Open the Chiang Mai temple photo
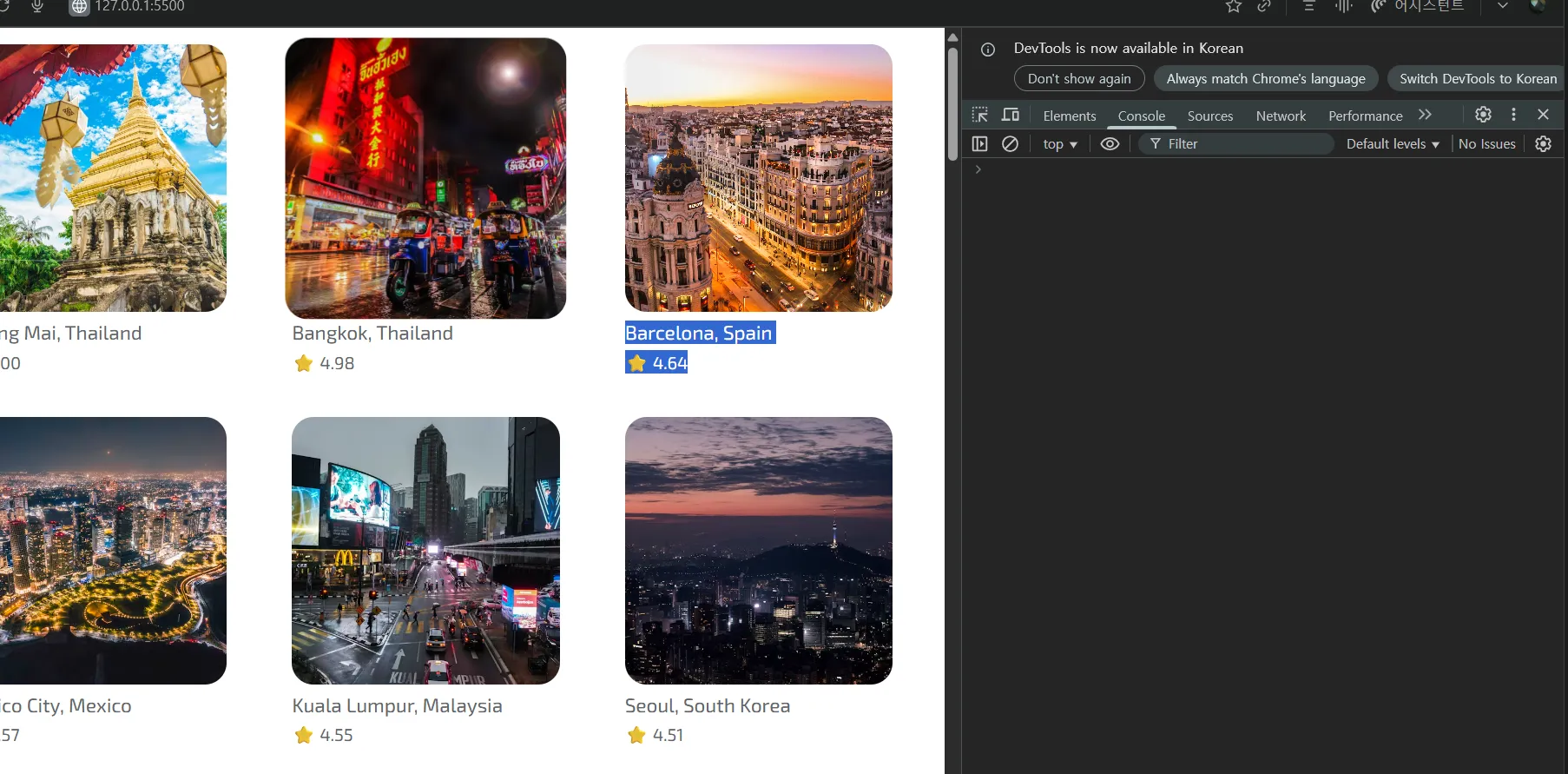Viewport: 1568px width, 774px height. pos(113,178)
